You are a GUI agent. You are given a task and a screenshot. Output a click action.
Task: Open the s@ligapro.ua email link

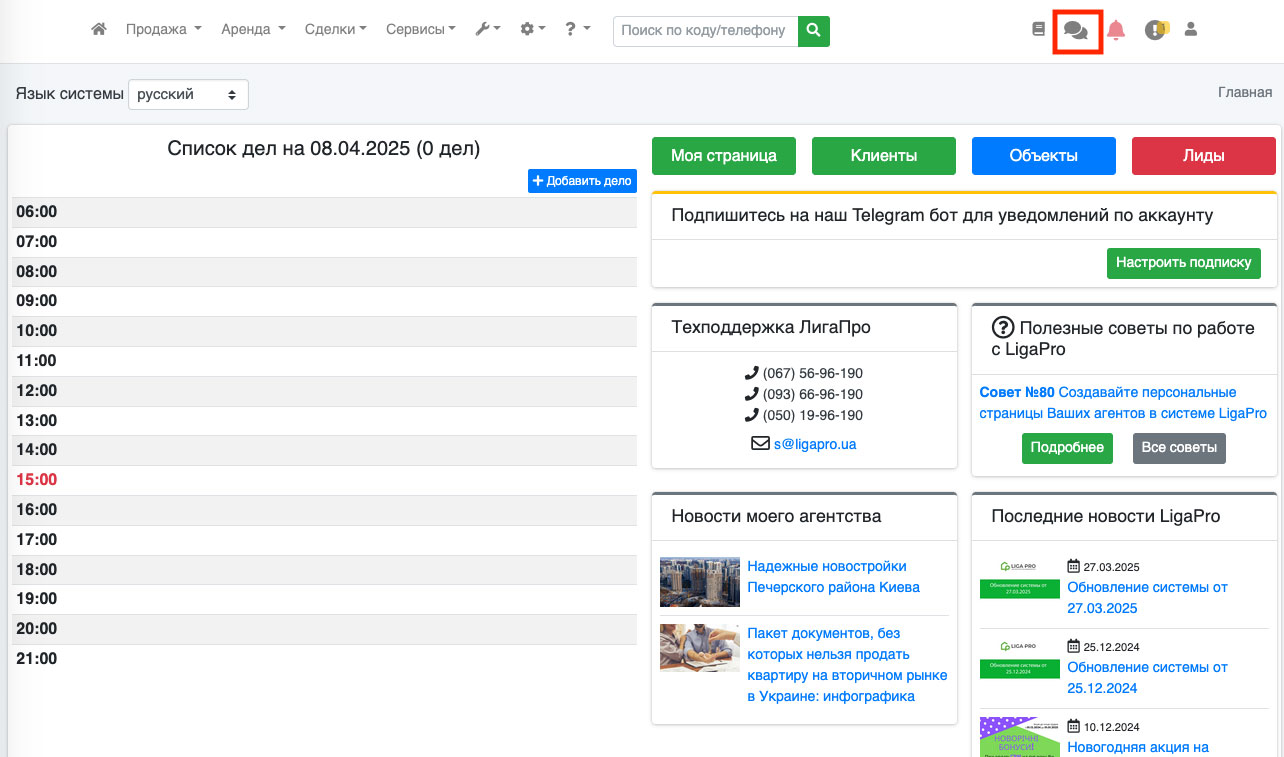tap(814, 444)
